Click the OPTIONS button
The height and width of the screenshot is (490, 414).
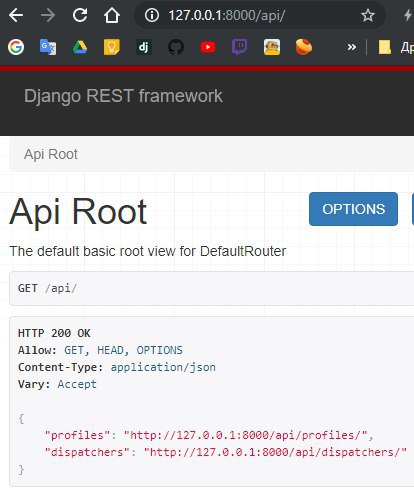coord(353,209)
